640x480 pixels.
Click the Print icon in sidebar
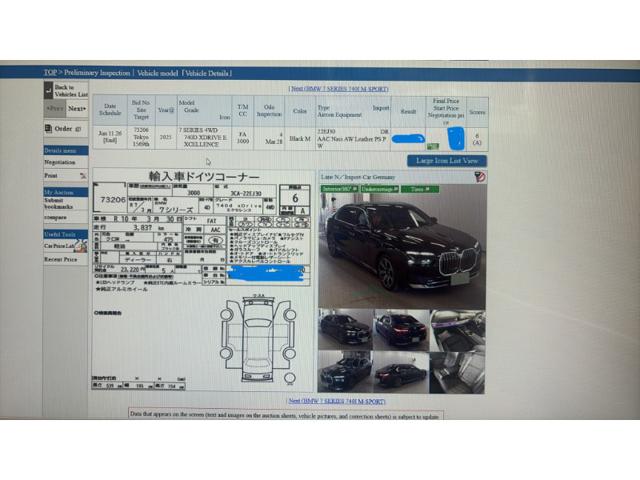(x=83, y=176)
